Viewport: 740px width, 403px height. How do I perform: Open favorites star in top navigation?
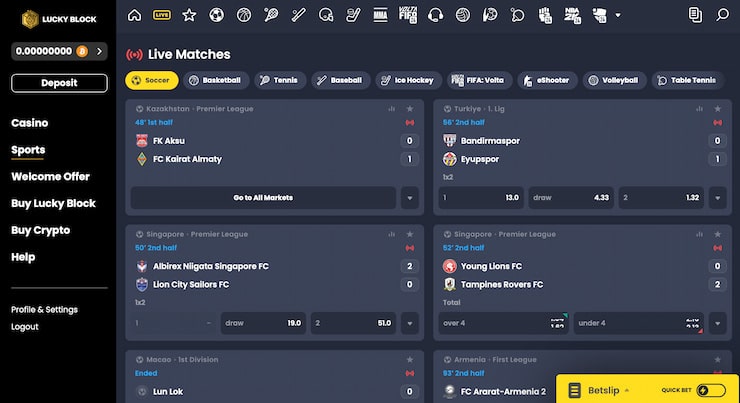(189, 15)
